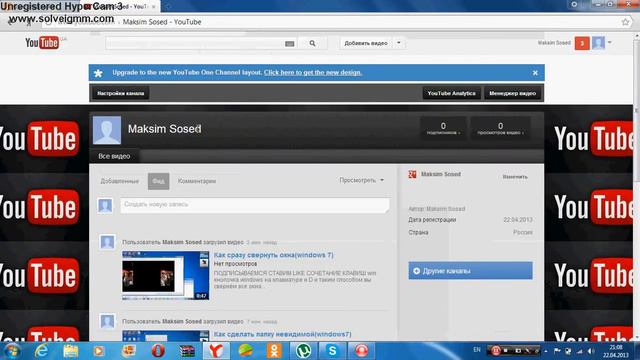Bookmark the page with the star icon
640x360 pixels.
625,22
